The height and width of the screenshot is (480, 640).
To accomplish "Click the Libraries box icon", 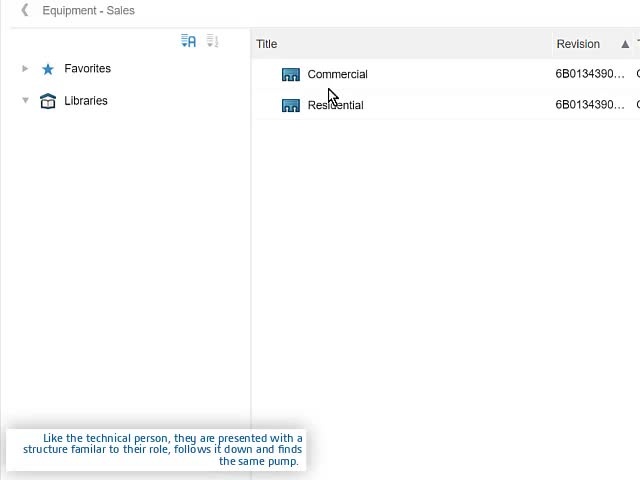I will point(48,101).
